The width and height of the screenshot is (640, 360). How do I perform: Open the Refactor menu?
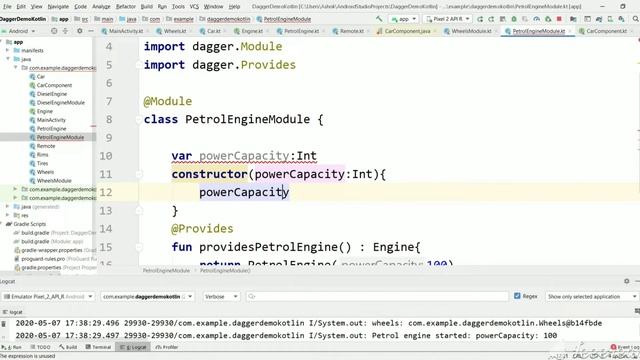click(125, 7)
